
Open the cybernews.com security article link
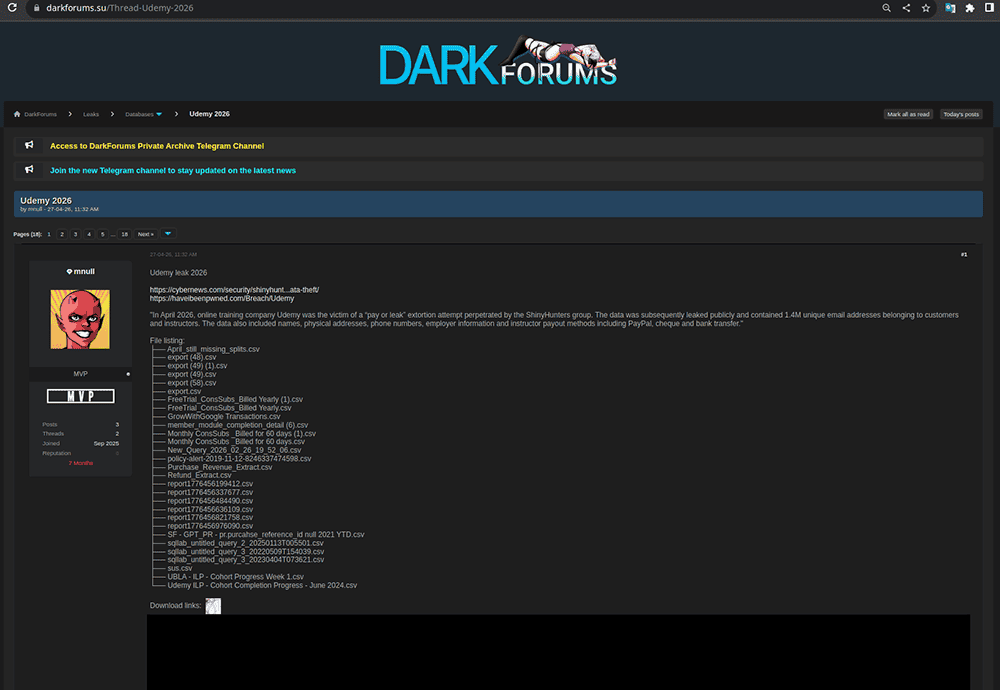point(234,290)
